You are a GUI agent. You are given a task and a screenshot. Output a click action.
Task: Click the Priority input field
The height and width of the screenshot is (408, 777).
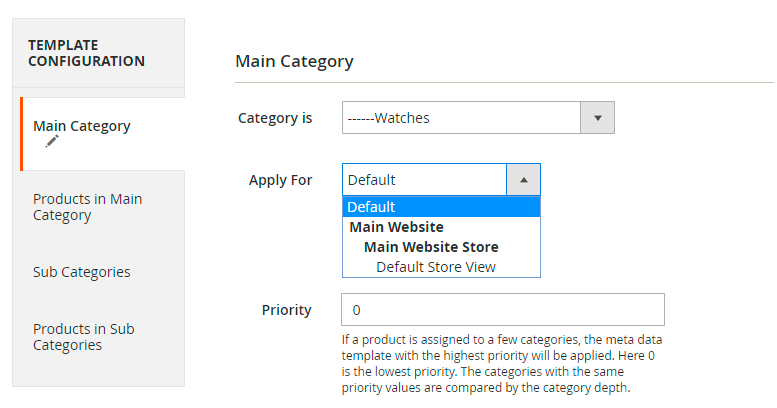(x=502, y=309)
